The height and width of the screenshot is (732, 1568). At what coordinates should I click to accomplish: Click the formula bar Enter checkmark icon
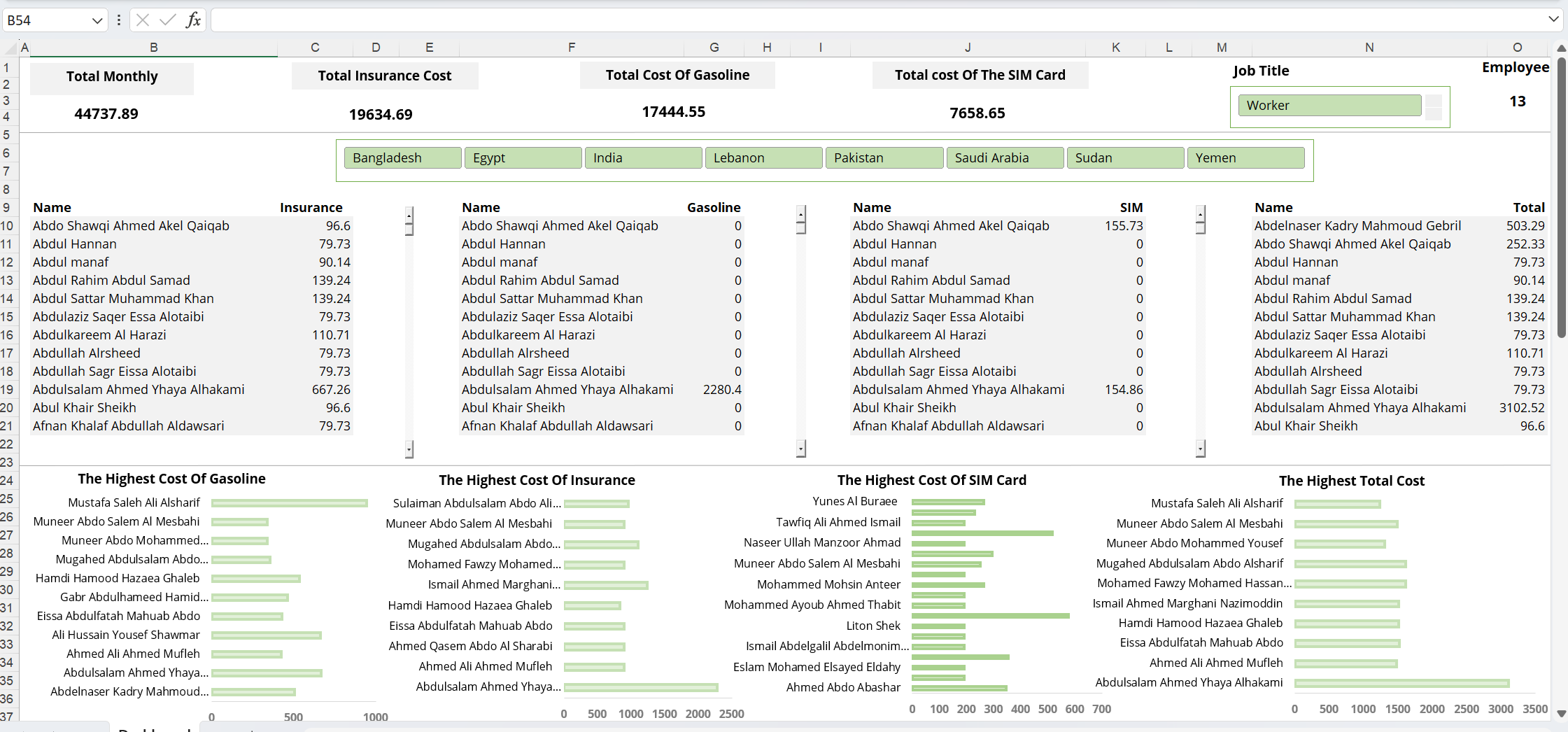167,20
